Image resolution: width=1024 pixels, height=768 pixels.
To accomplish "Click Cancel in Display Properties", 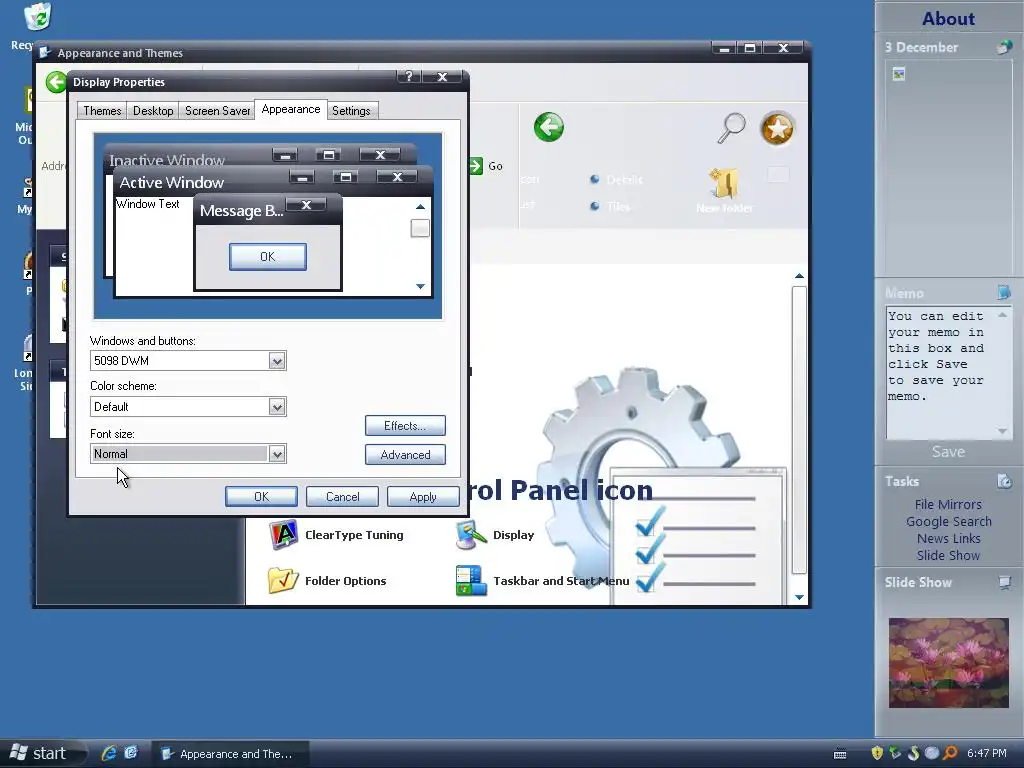I will (x=342, y=497).
